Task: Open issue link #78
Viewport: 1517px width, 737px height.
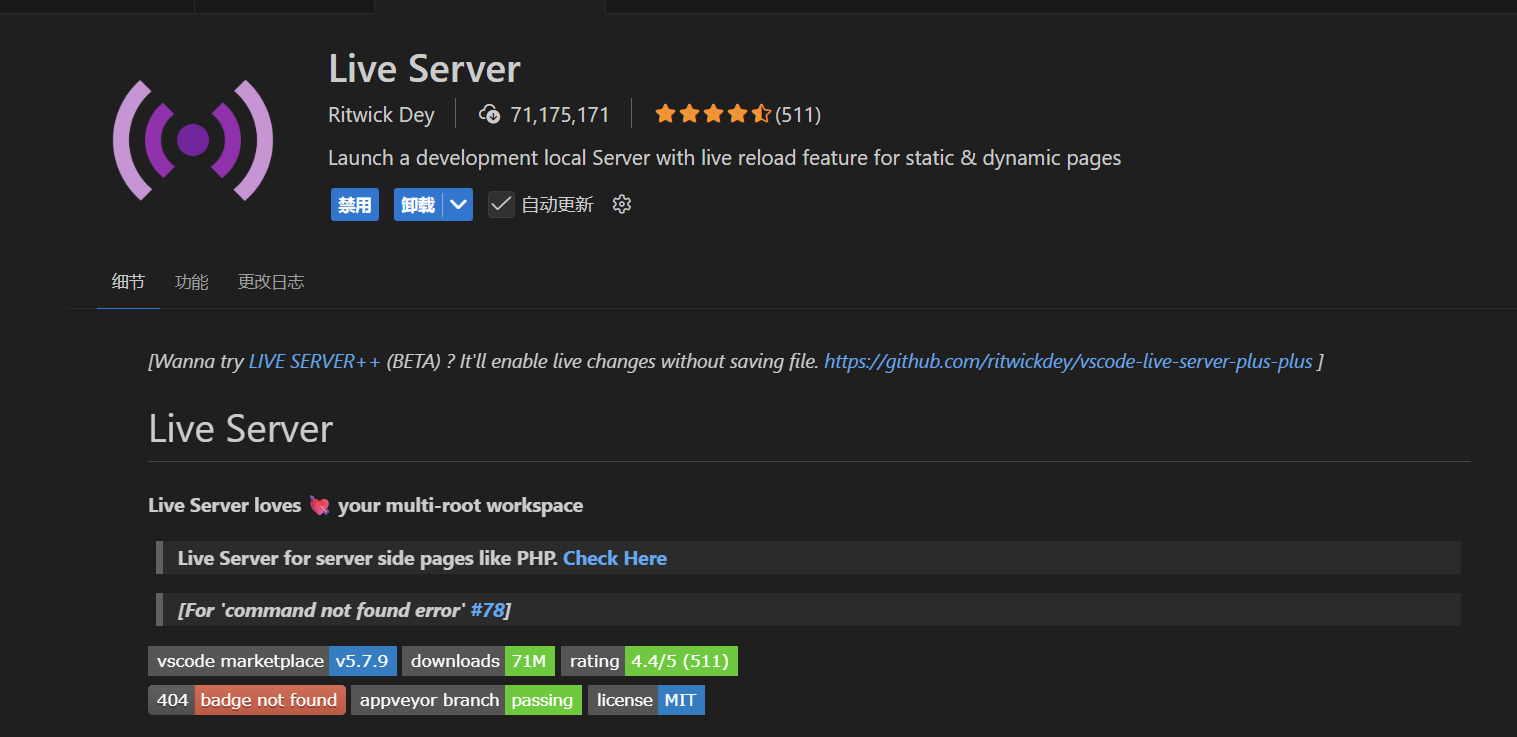Action: click(x=487, y=610)
